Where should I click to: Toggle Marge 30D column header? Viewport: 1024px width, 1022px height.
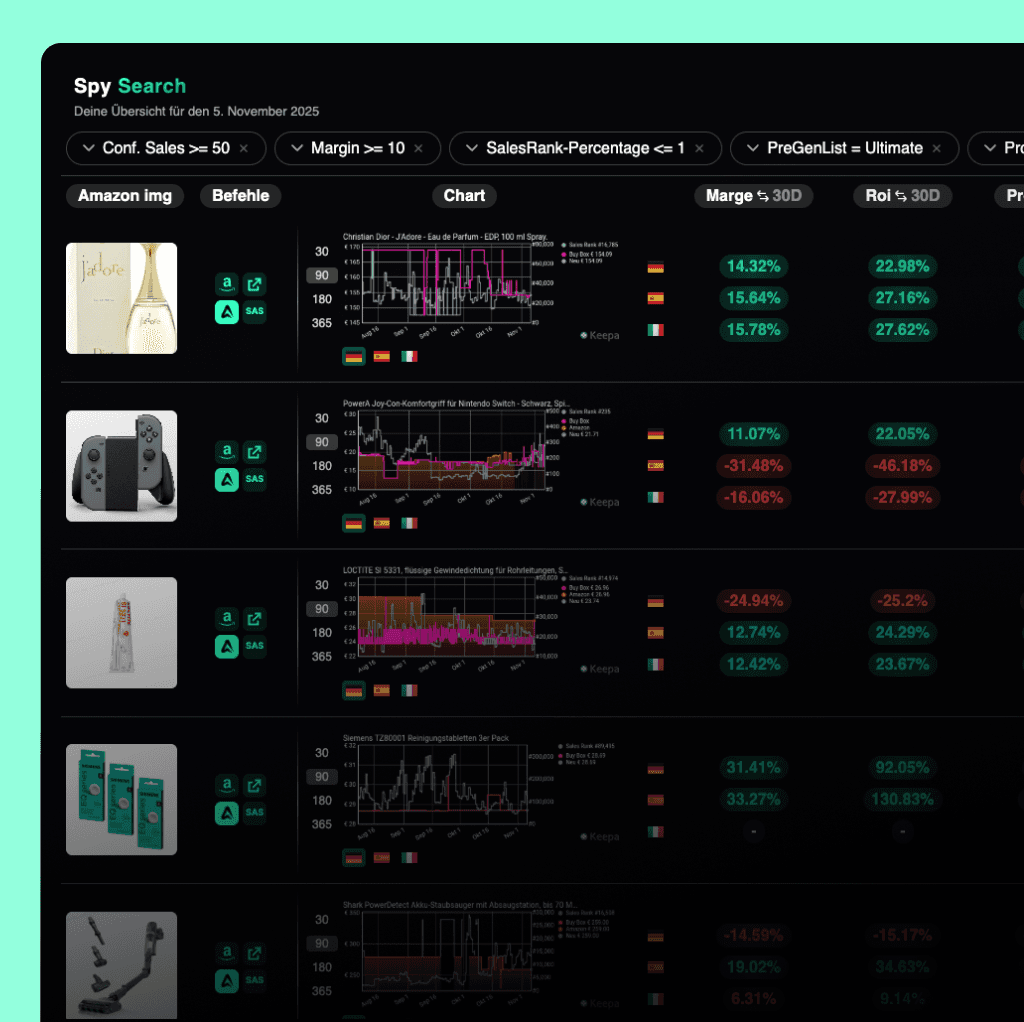(x=754, y=196)
